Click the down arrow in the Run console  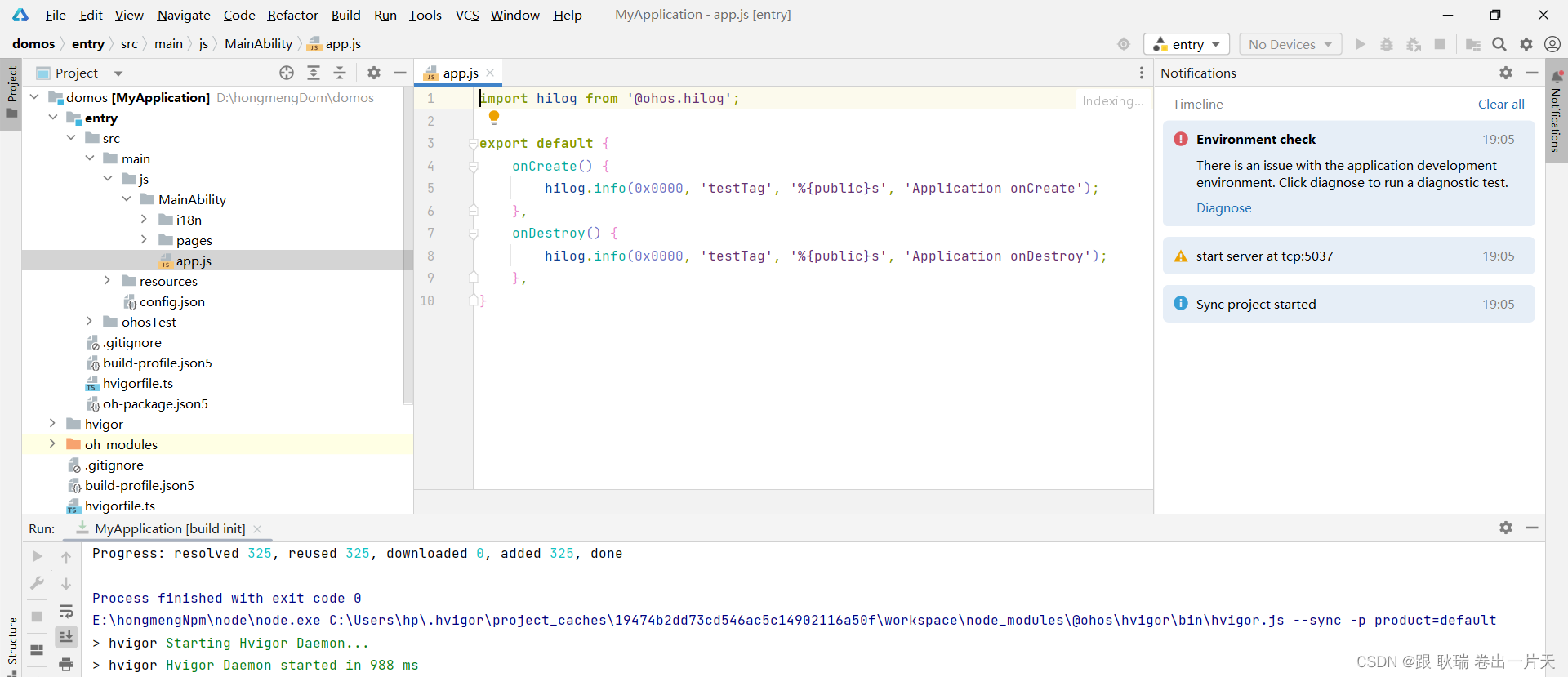pyautogui.click(x=66, y=584)
